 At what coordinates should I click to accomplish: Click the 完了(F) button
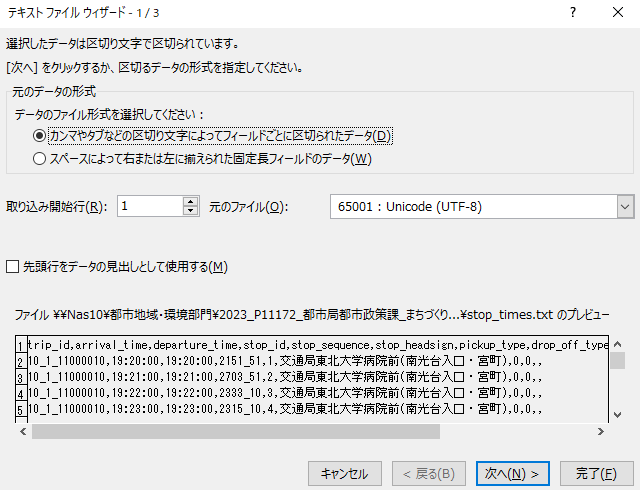(x=595, y=472)
